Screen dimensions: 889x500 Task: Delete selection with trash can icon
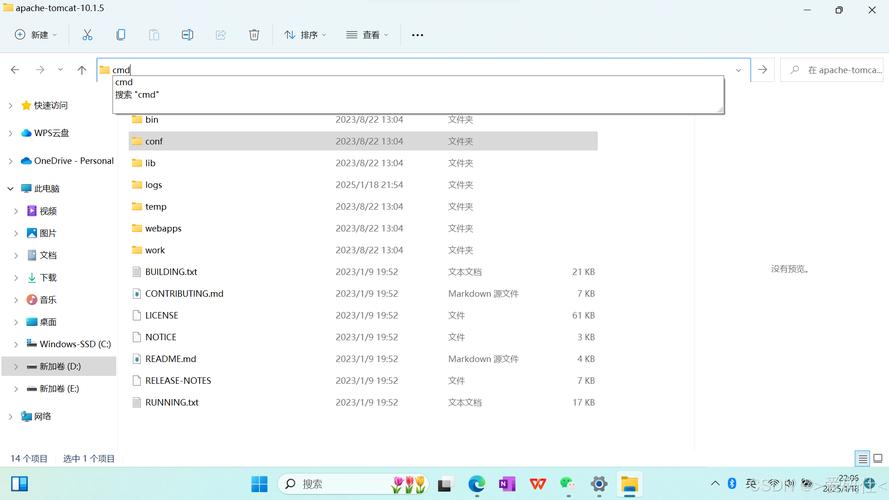coord(254,35)
